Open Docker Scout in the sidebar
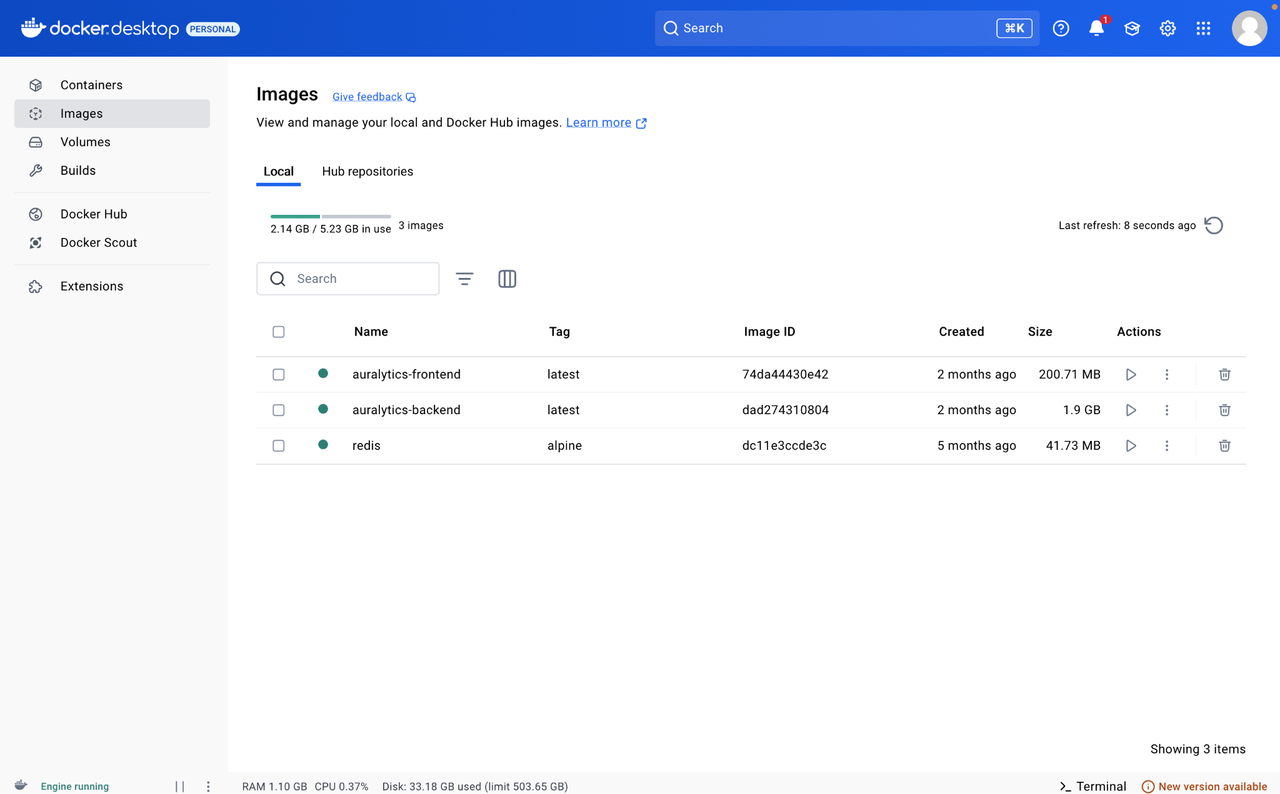Image resolution: width=1280 pixels, height=794 pixels. (112, 243)
